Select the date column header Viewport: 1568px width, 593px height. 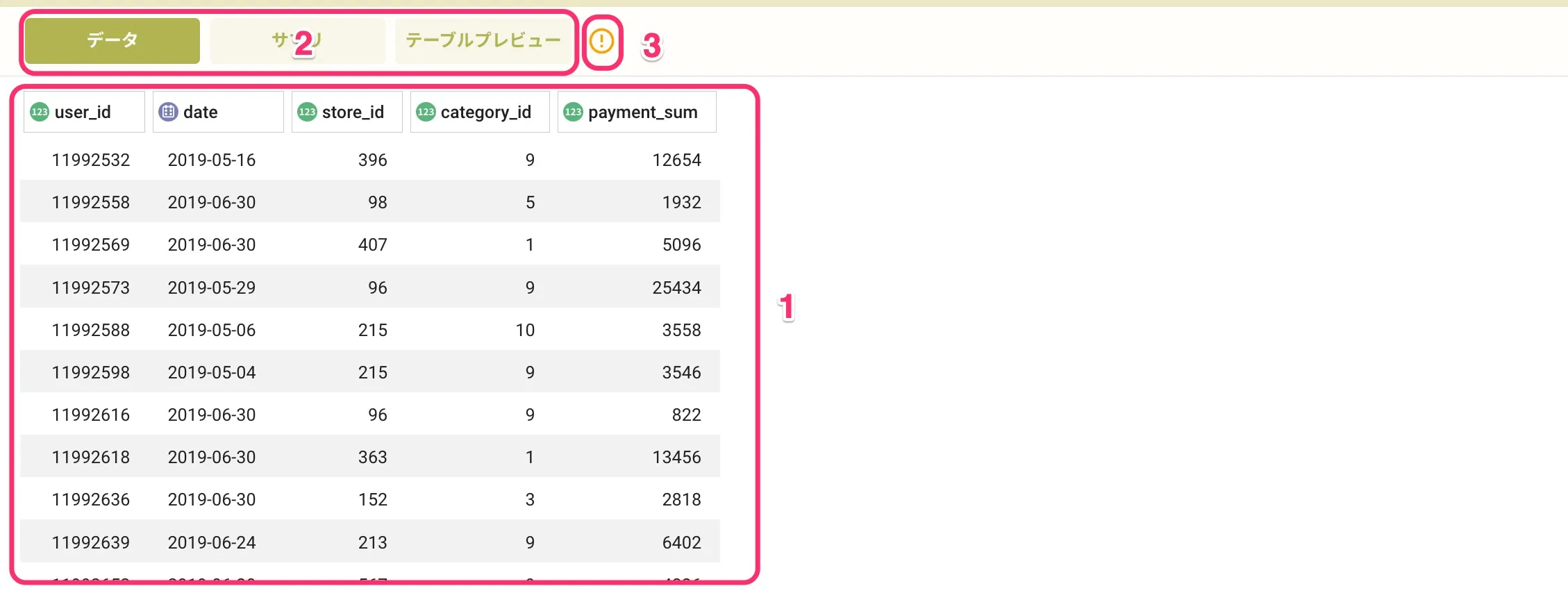(218, 112)
